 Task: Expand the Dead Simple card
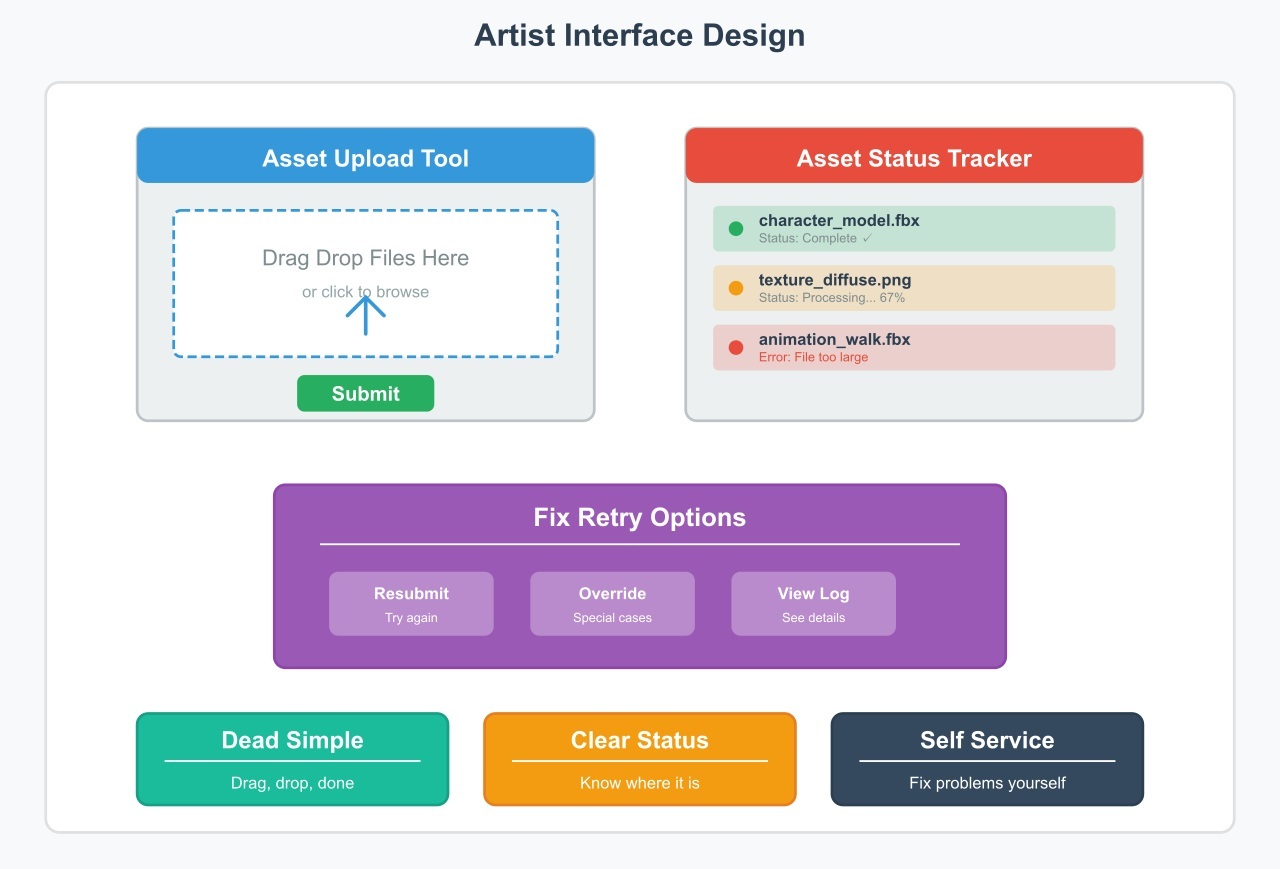point(292,759)
